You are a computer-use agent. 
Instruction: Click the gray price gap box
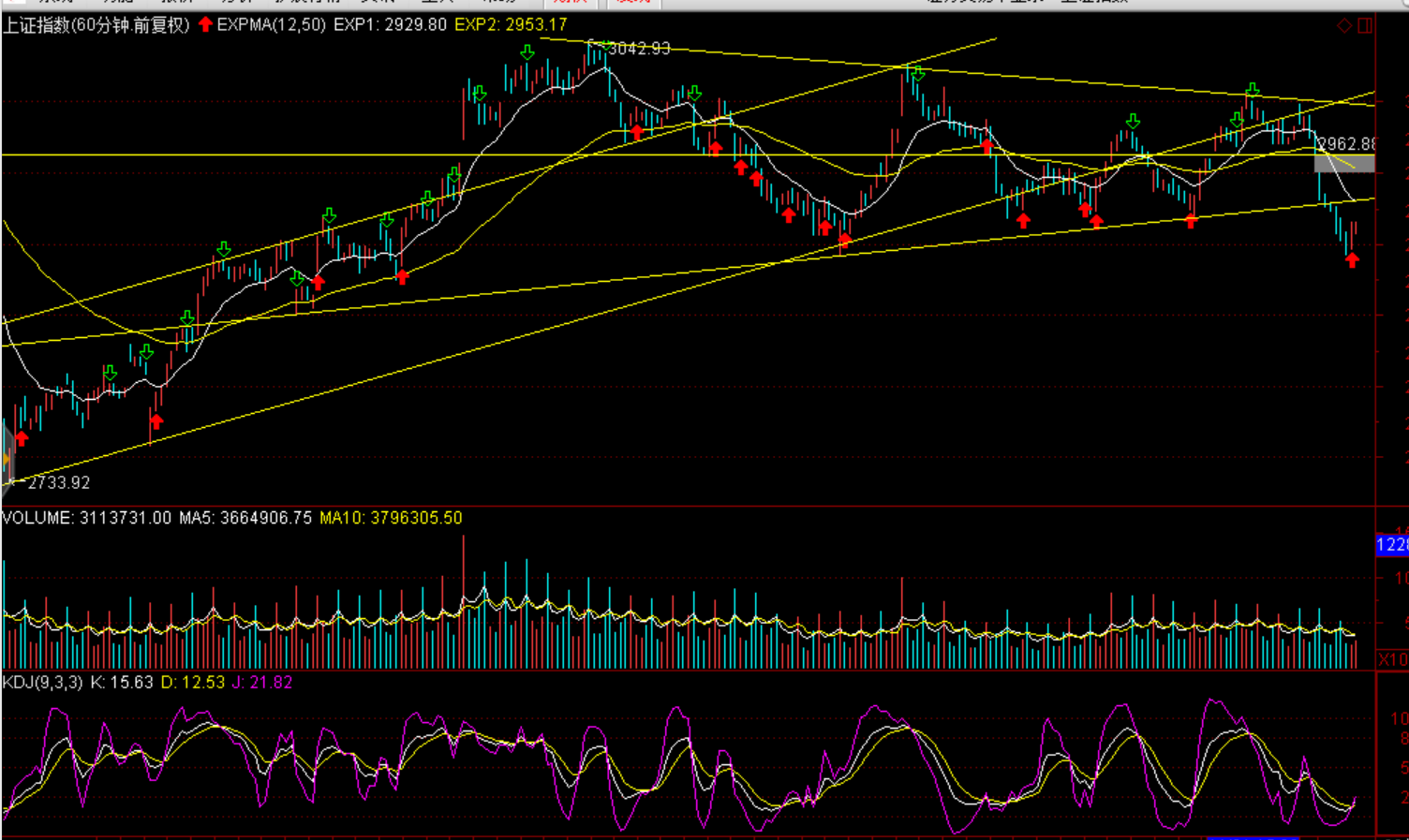click(1344, 164)
